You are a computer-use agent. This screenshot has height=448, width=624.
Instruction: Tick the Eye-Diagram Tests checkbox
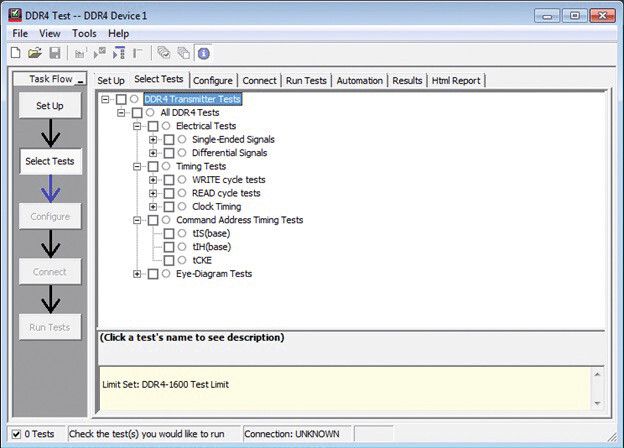[x=153, y=274]
